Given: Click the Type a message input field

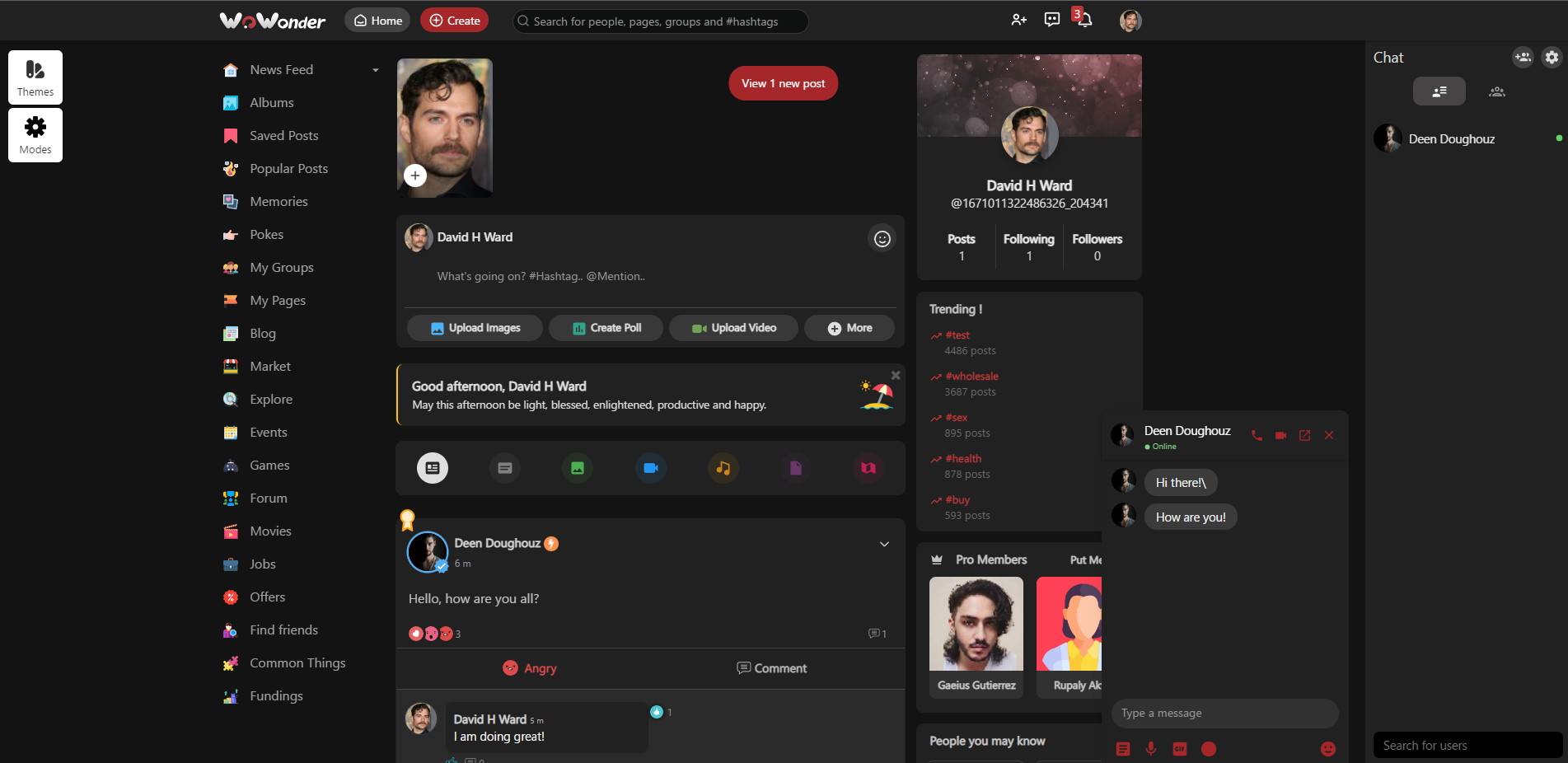Looking at the screenshot, I should click(x=1224, y=713).
